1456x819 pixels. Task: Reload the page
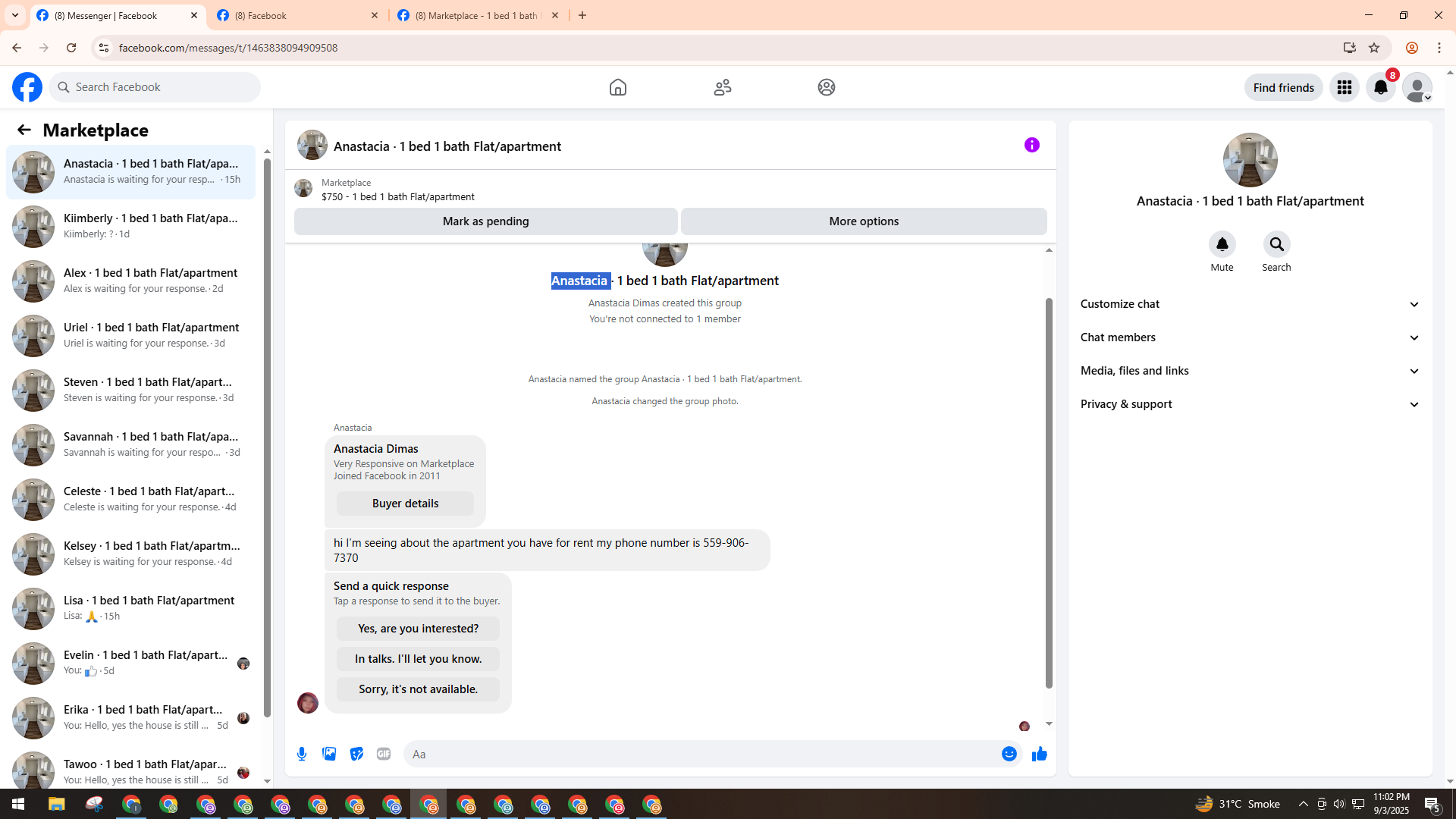(71, 48)
